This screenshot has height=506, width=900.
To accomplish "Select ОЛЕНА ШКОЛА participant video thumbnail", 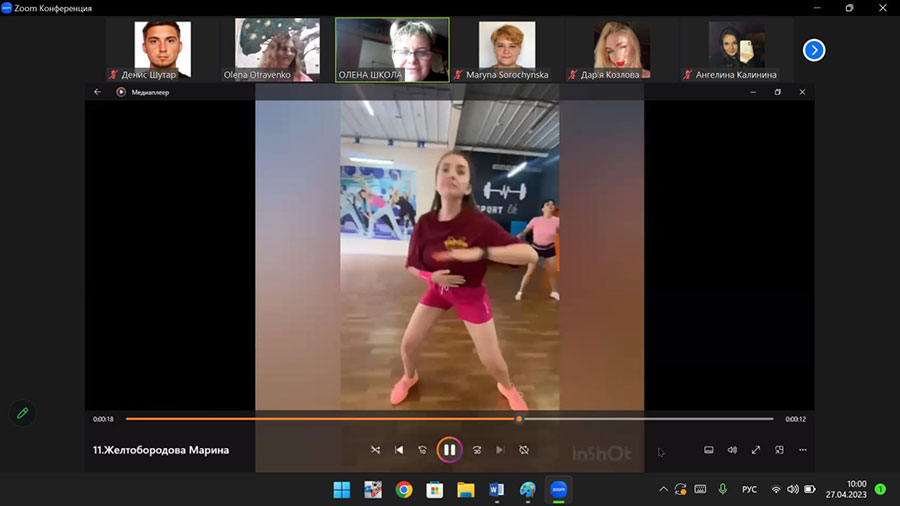I will click(x=392, y=49).
